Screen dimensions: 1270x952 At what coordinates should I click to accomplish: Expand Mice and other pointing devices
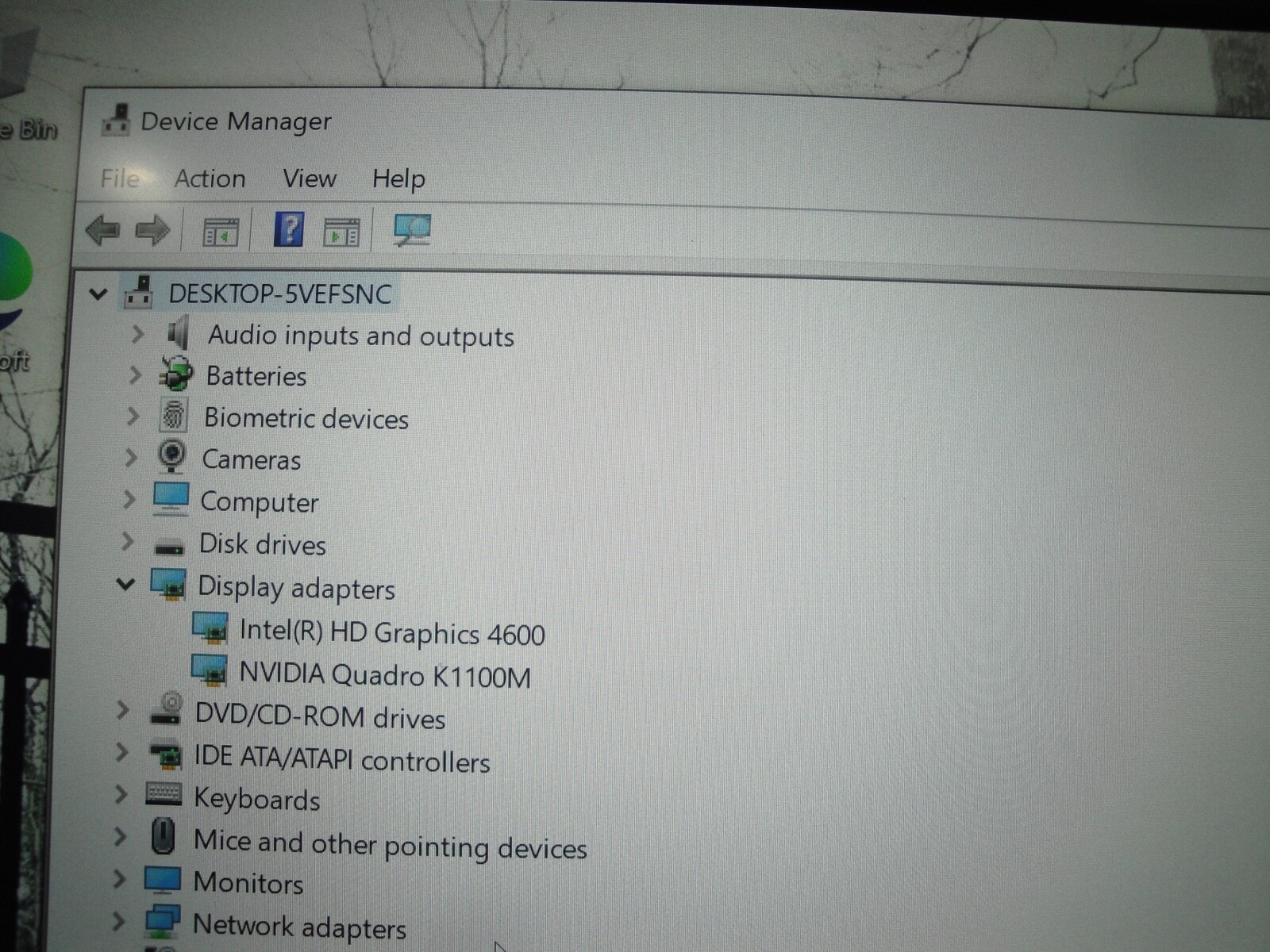tap(120, 836)
